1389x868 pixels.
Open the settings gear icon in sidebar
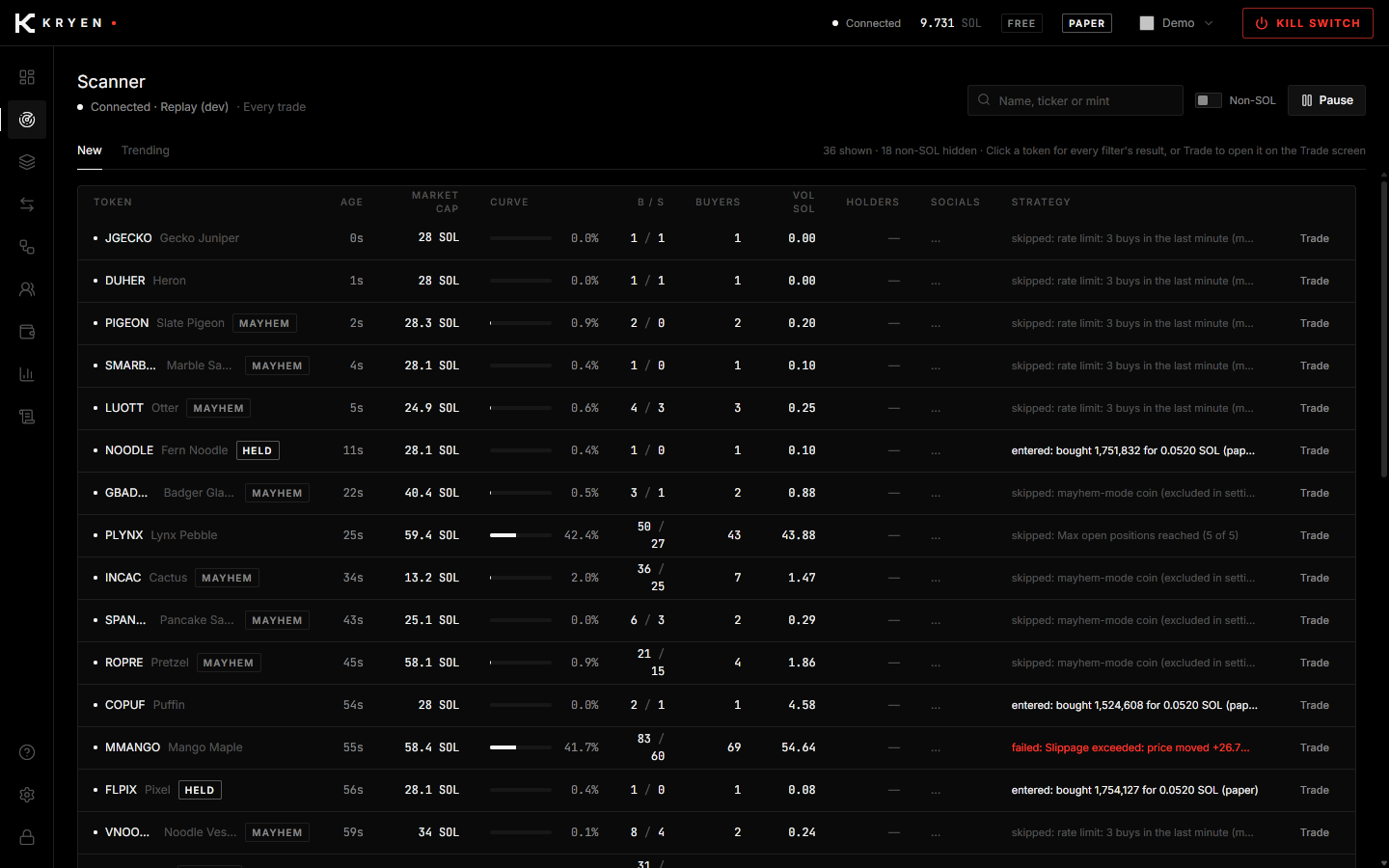tap(27, 795)
